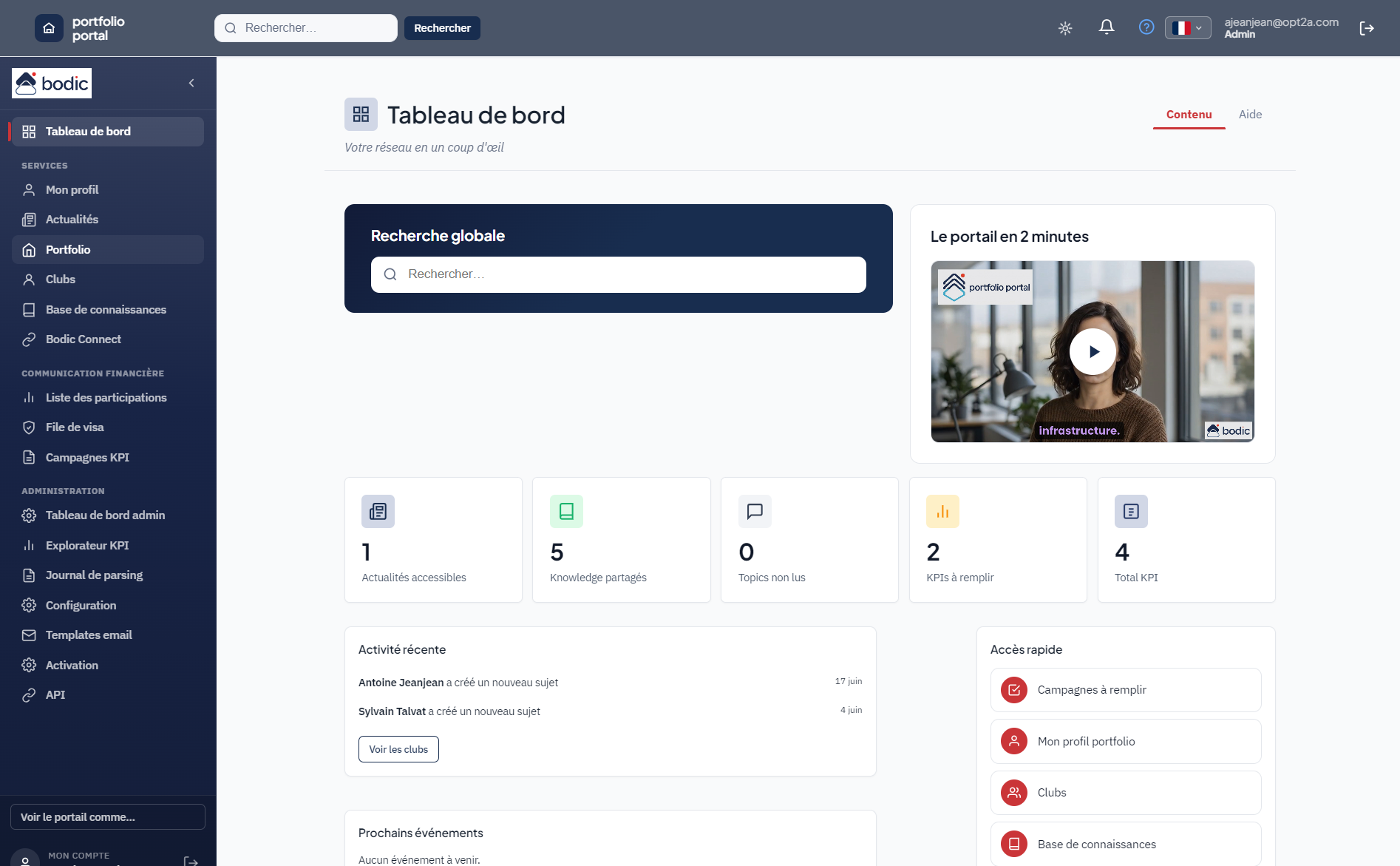Click the KPIs à remplir chart icon
1400x866 pixels.
(942, 511)
